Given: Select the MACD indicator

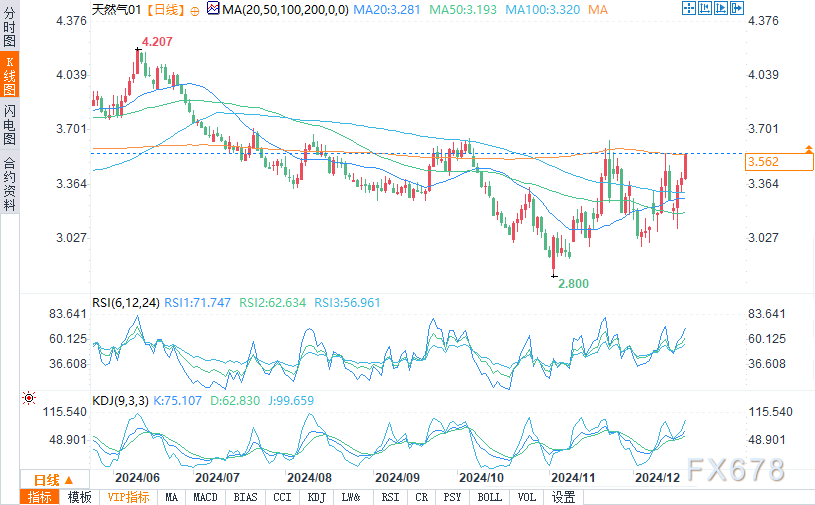Looking at the screenshot, I should click(x=205, y=497).
